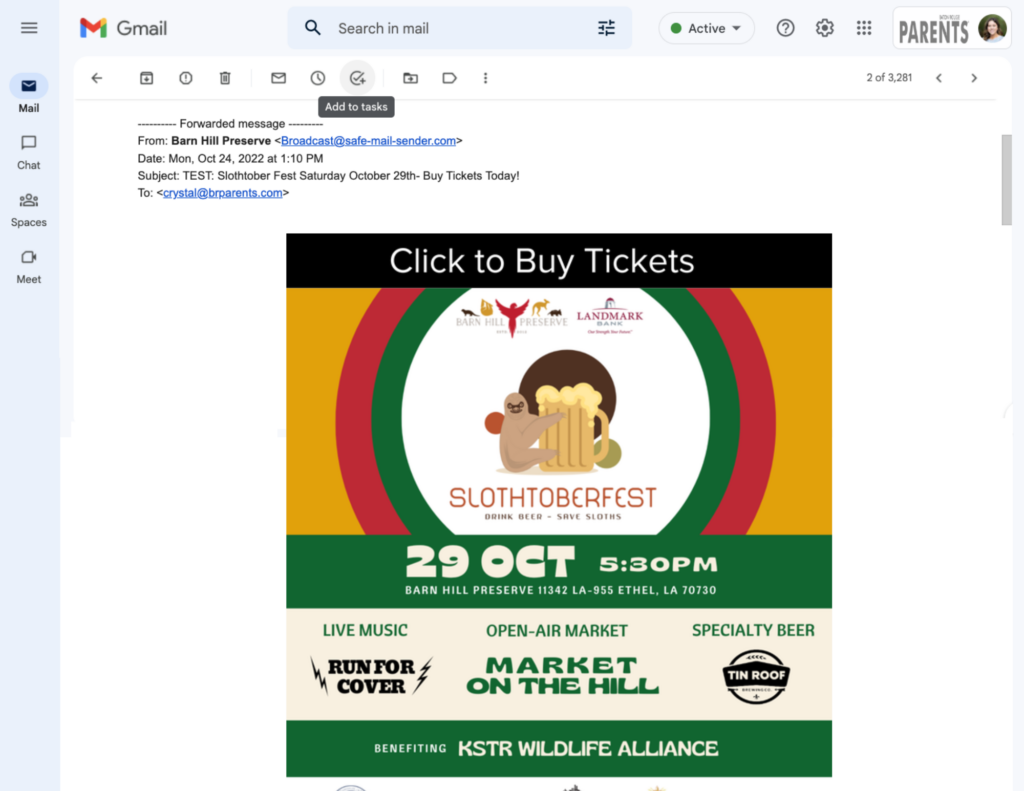This screenshot has height=791, width=1024.
Task: Open the Move to folder icon
Action: pos(410,78)
